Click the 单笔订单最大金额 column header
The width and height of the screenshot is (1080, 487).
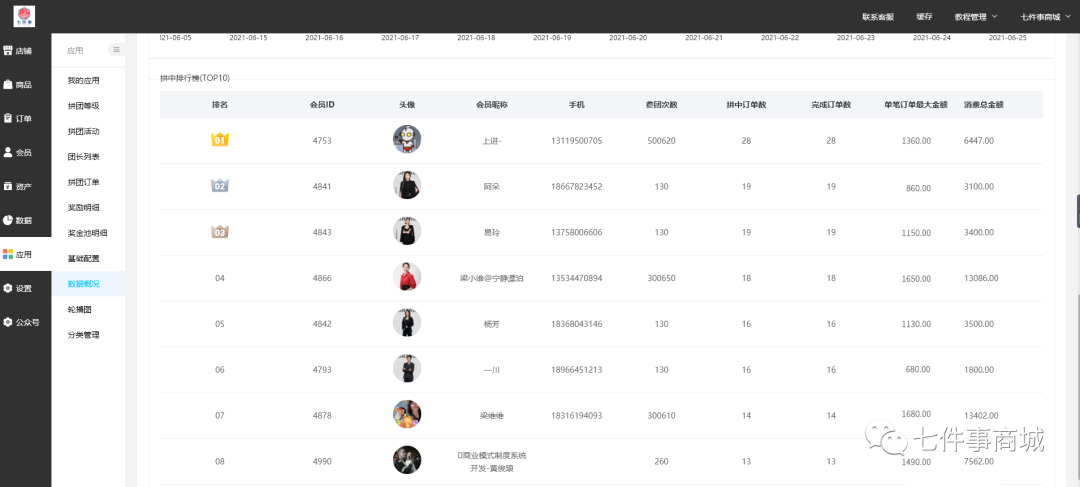click(916, 105)
